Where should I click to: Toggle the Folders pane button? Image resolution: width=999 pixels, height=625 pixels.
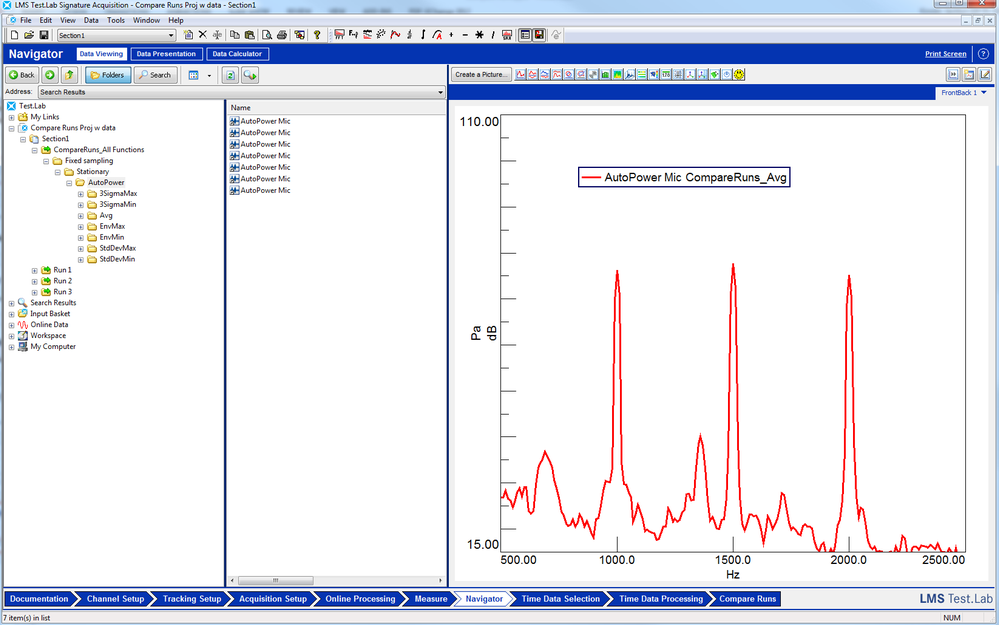[x=108, y=75]
